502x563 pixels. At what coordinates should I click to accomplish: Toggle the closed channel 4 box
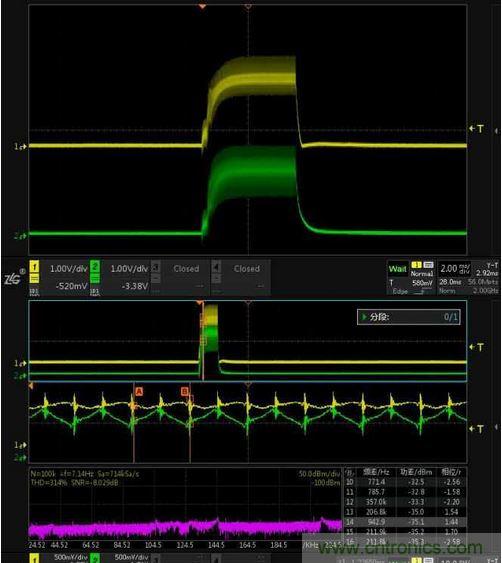click(240, 278)
